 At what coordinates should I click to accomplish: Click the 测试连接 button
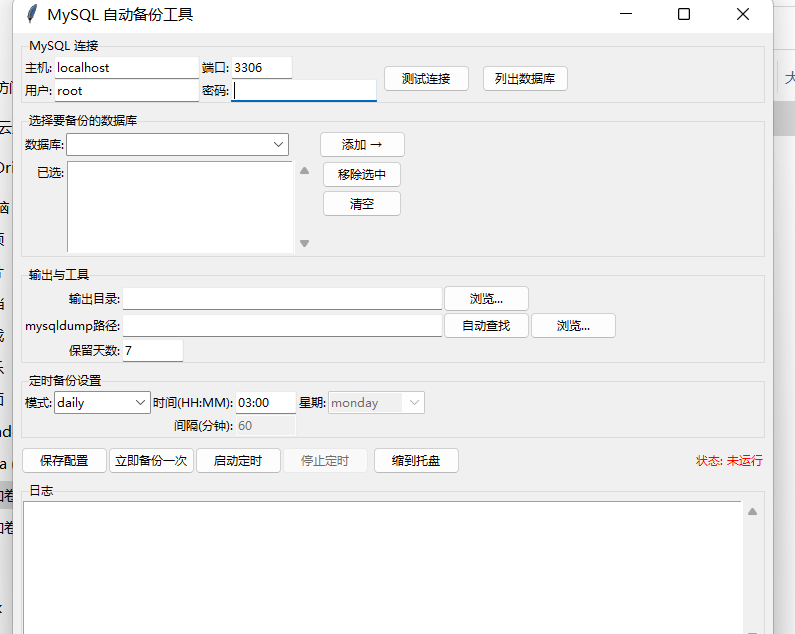click(426, 79)
